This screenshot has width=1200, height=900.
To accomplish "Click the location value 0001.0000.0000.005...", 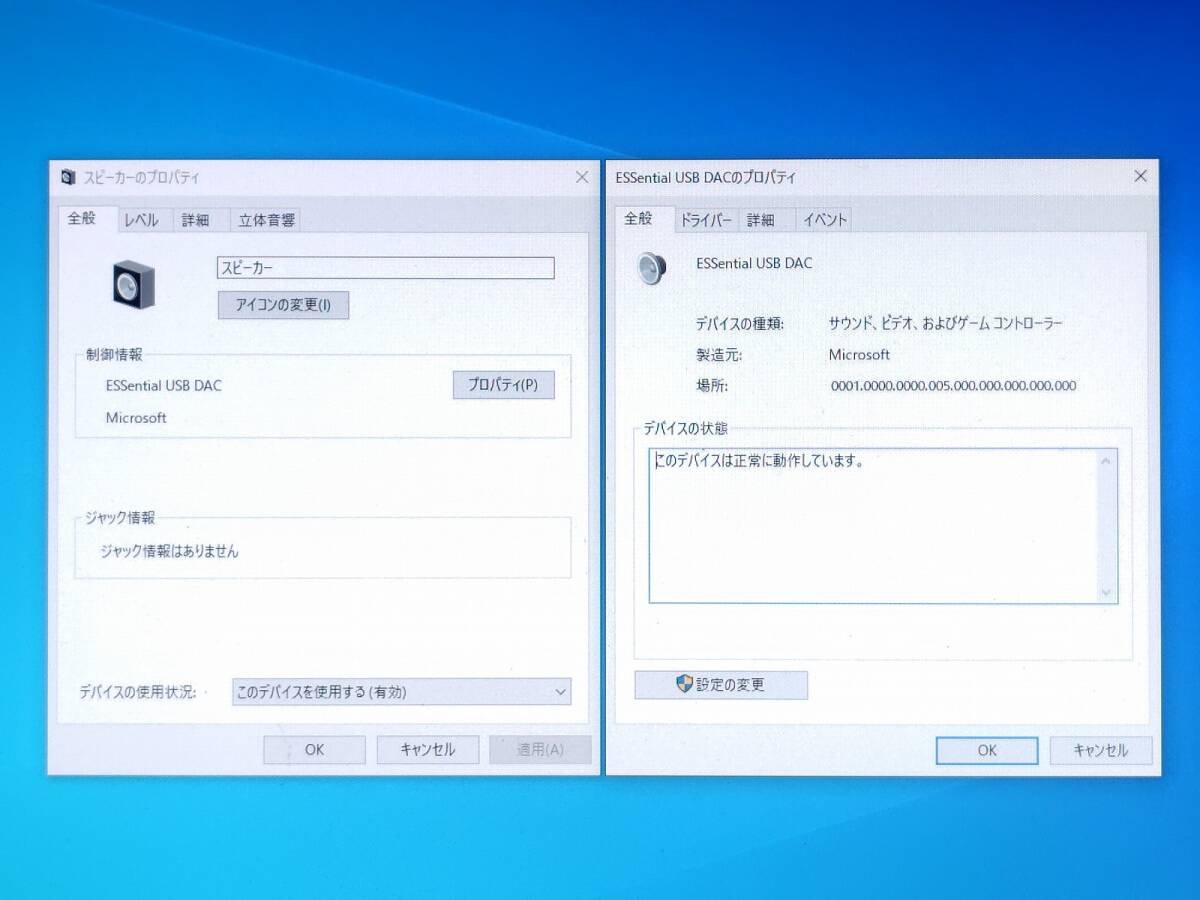I will [953, 386].
